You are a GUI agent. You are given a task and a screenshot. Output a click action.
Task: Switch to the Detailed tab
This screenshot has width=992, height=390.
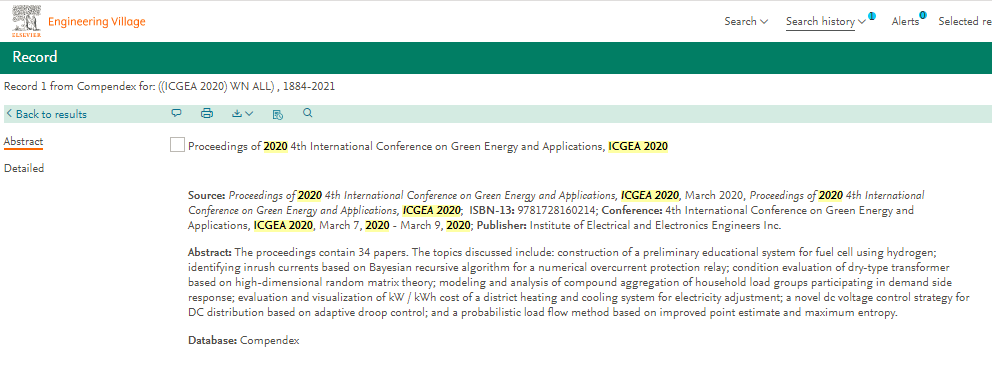point(24,168)
